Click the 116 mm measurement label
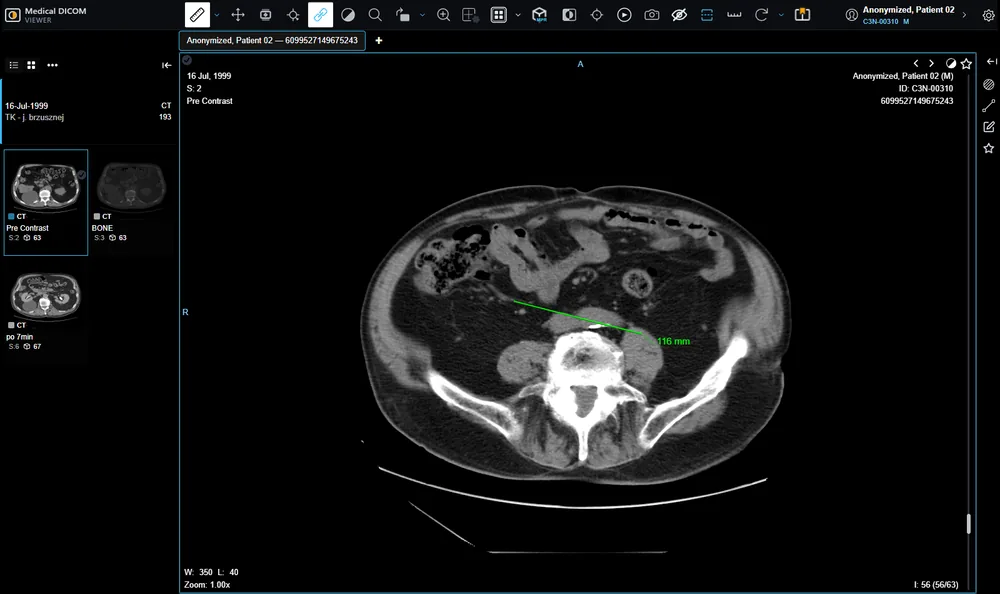The image size is (1000, 594). pyautogui.click(x=673, y=341)
